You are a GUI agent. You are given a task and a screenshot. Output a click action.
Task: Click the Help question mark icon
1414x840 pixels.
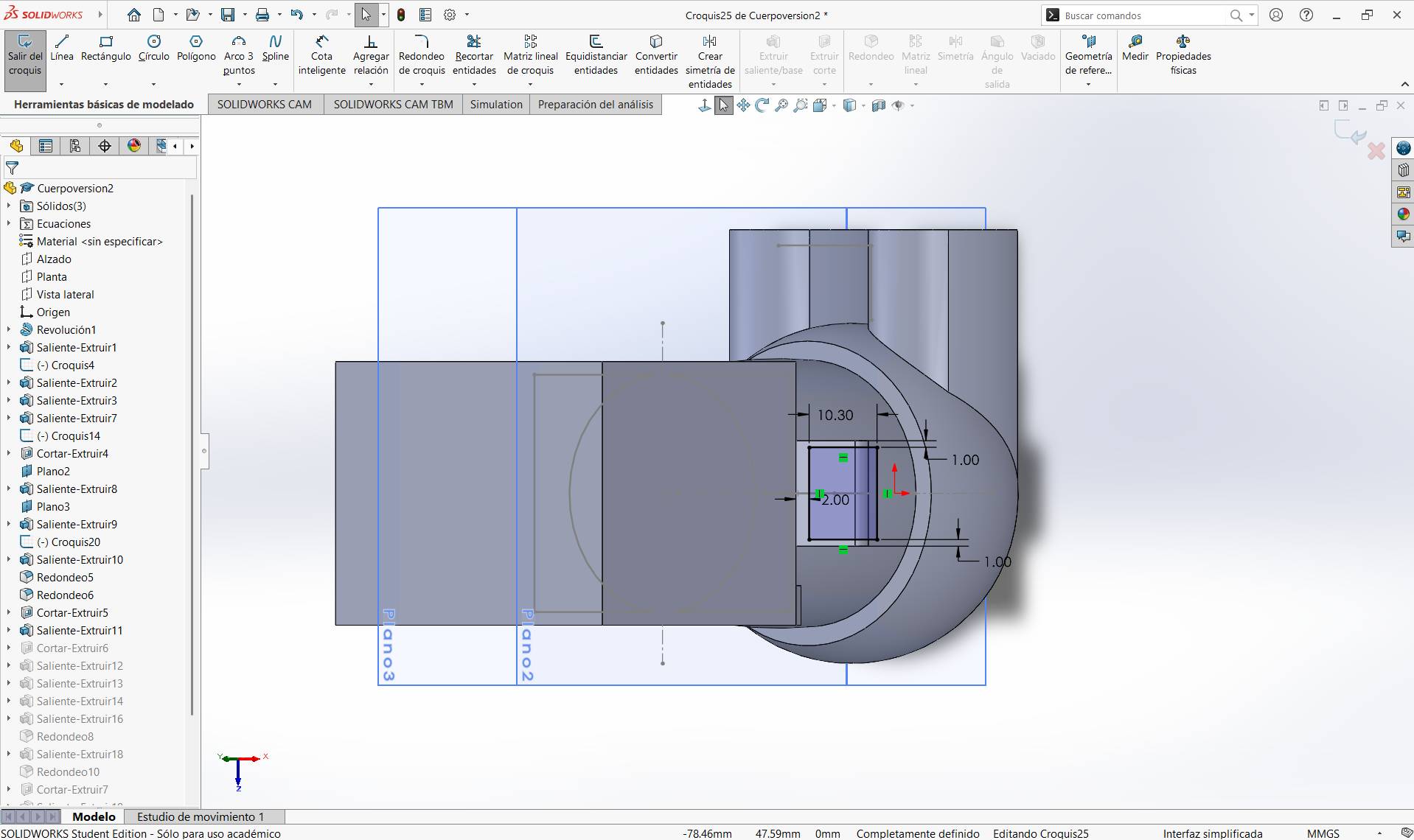[x=1306, y=15]
